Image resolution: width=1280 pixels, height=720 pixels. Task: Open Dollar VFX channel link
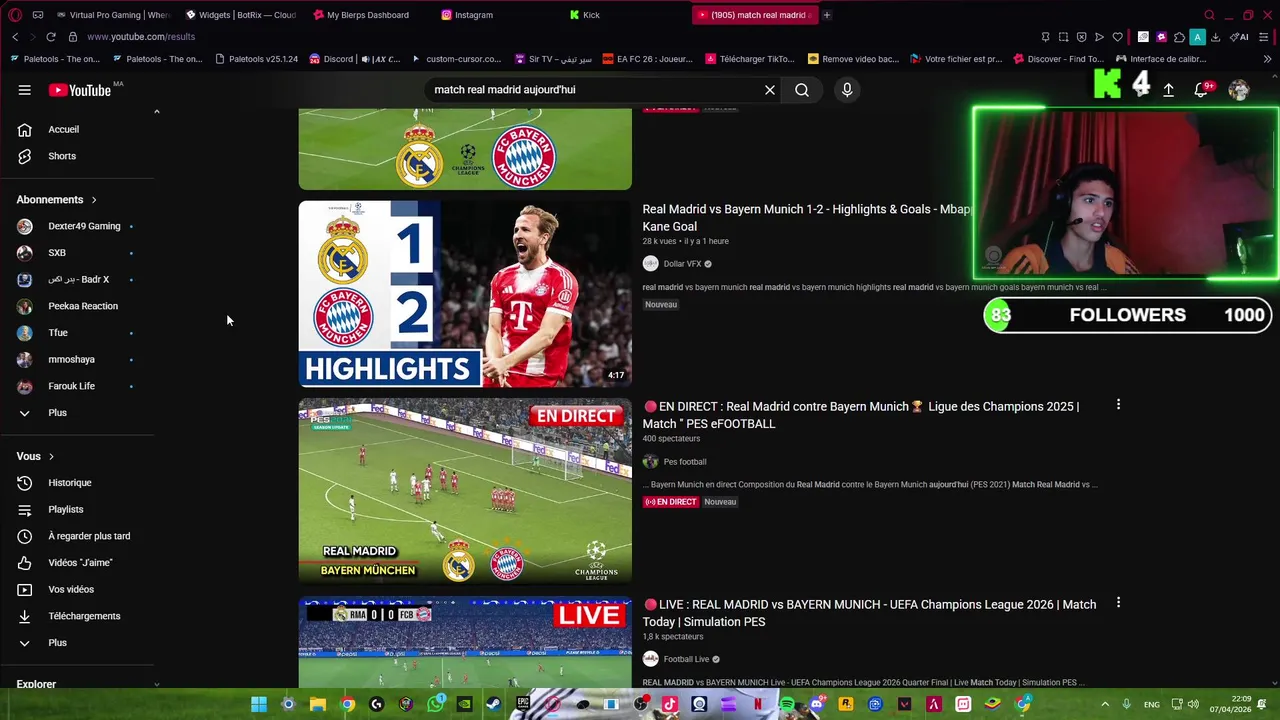(682, 264)
